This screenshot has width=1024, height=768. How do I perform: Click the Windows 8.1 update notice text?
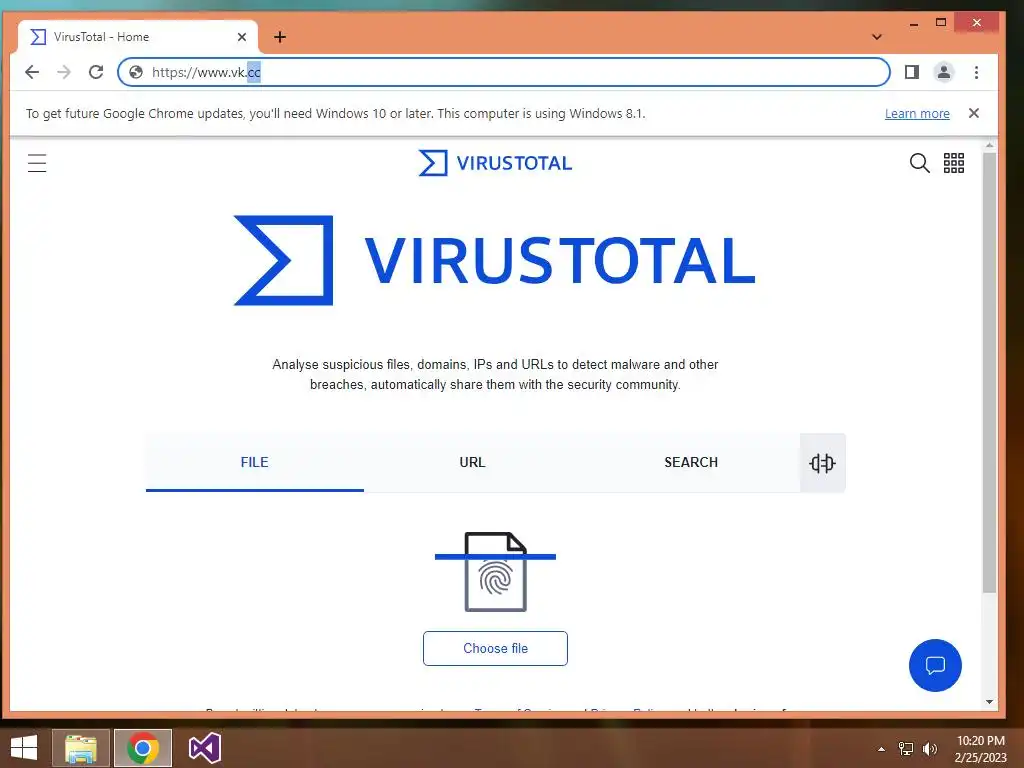[336, 114]
